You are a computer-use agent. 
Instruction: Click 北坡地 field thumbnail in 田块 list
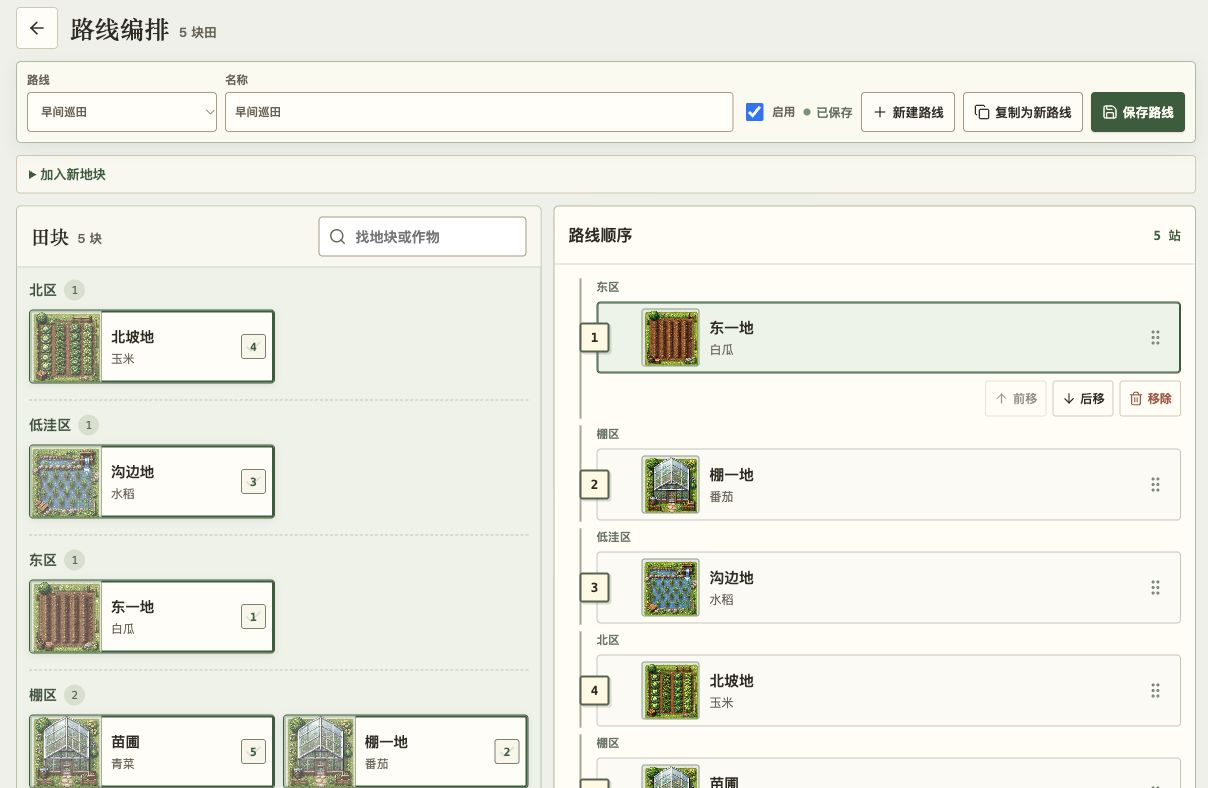click(66, 347)
